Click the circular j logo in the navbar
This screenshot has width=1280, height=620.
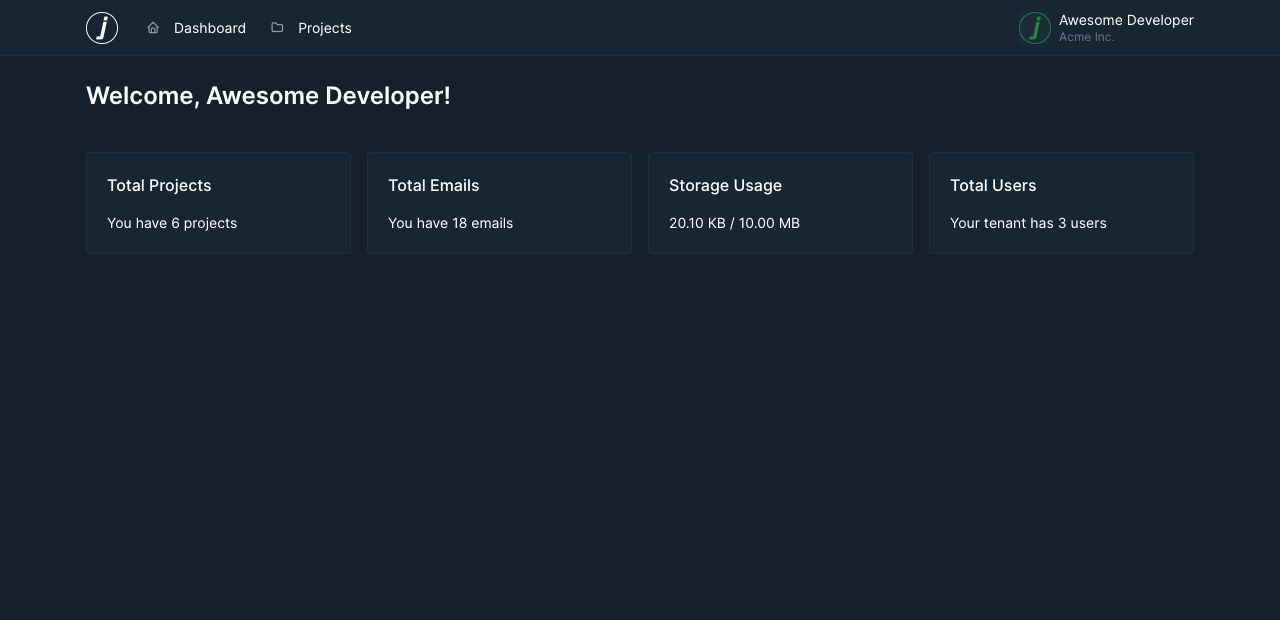tap(102, 28)
